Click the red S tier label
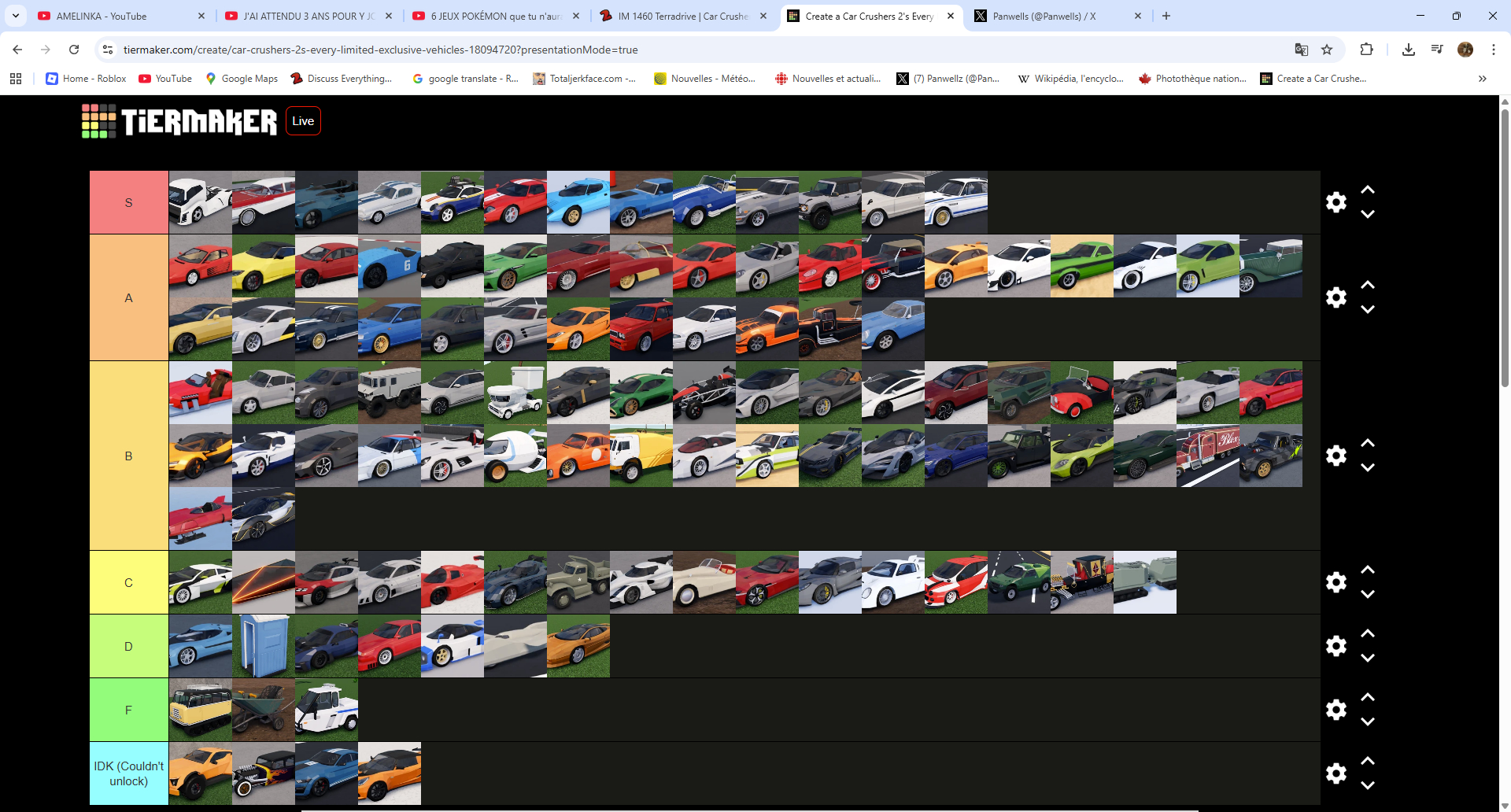Viewport: 1511px width, 812px height. pos(129,203)
